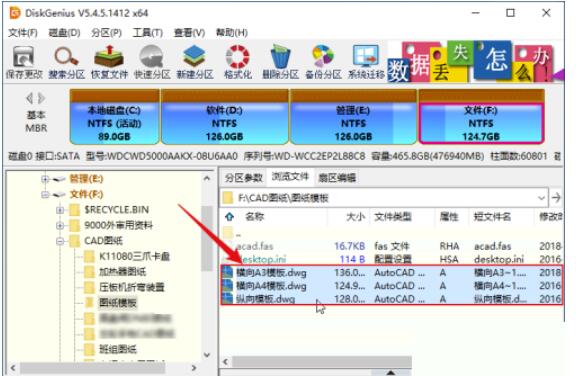Click the Delete Partition (删除分区) icon
This screenshot has height=376, width=576.
(x=280, y=57)
